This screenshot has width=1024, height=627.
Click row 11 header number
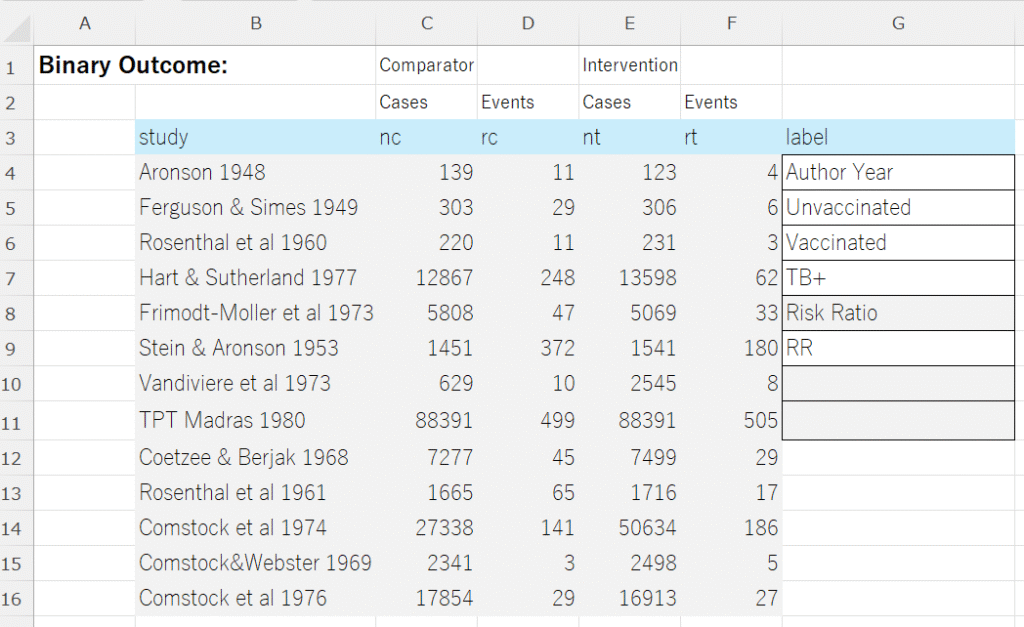11,421
